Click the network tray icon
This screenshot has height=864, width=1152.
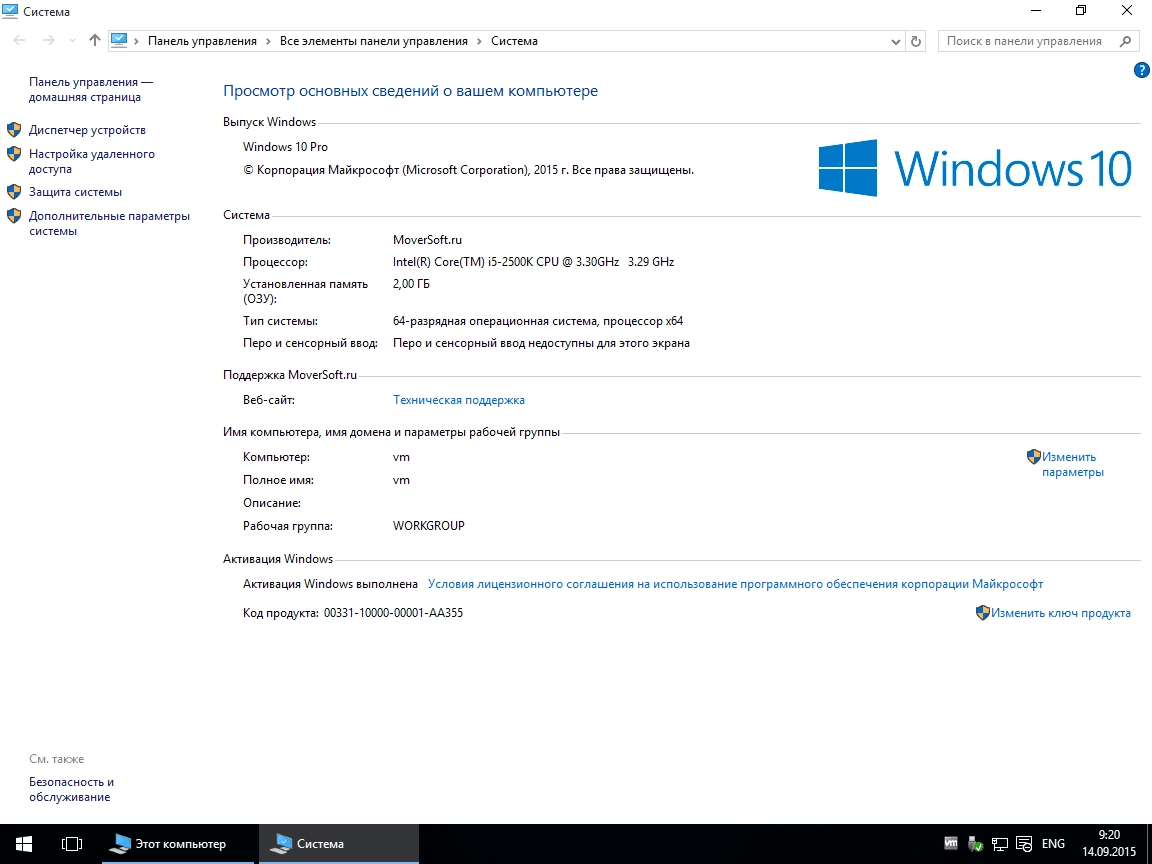coord(1000,844)
